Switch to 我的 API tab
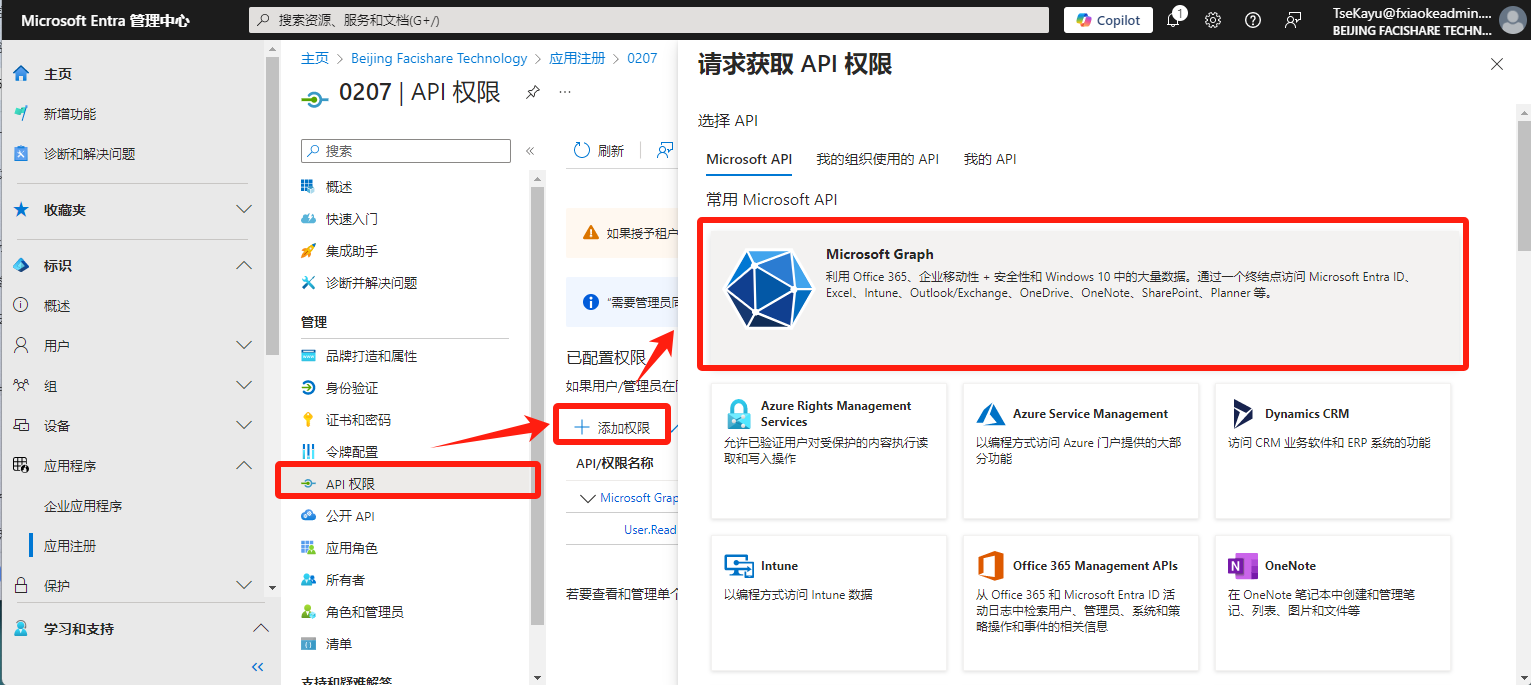 [x=990, y=159]
